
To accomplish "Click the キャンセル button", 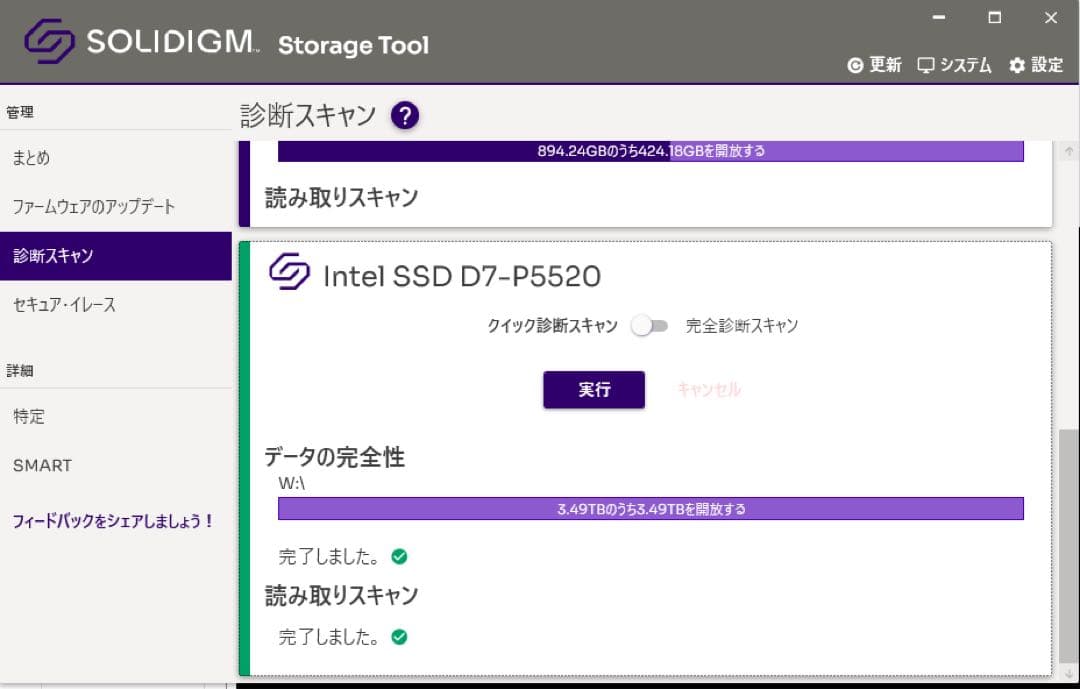I will pos(709,389).
